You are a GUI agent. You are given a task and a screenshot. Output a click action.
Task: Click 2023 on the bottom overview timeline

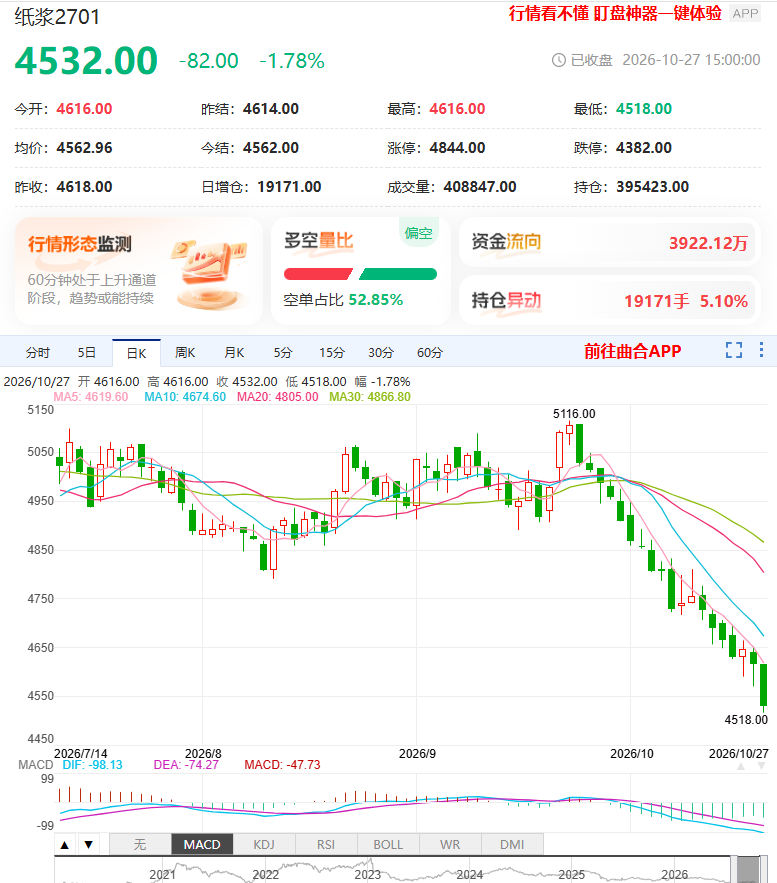(x=368, y=875)
